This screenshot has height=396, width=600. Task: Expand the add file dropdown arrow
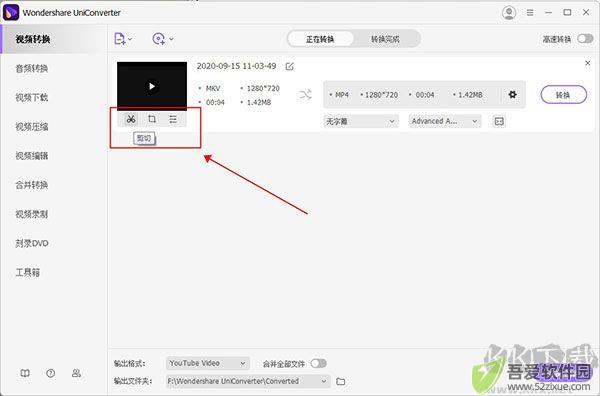point(130,39)
